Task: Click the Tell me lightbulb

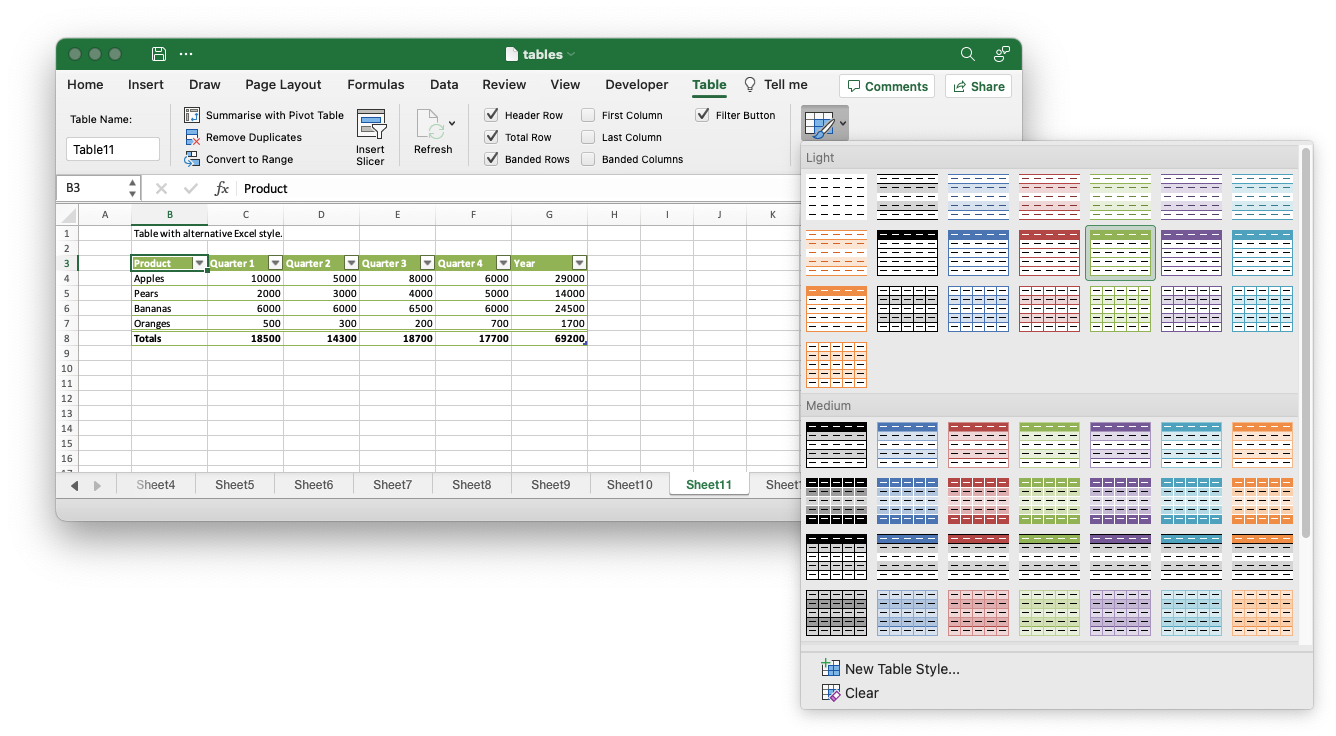Action: (x=750, y=85)
